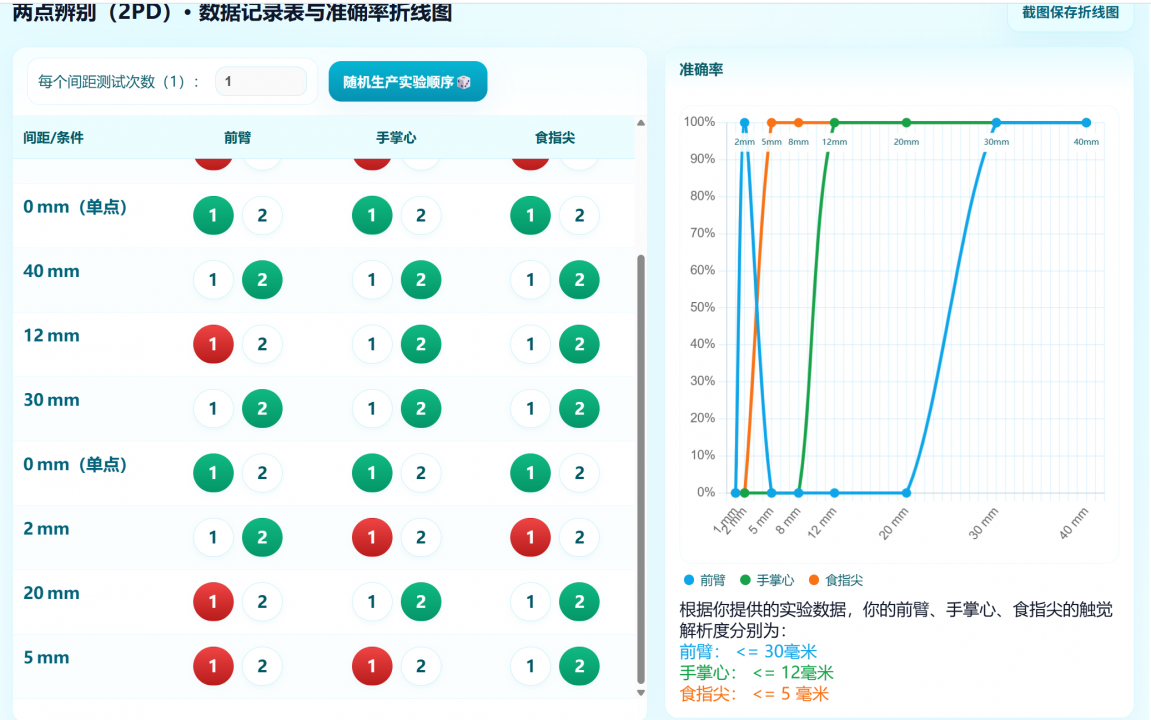Click the table scrollbar down arrow
The image size is (1151, 720).
tap(641, 692)
